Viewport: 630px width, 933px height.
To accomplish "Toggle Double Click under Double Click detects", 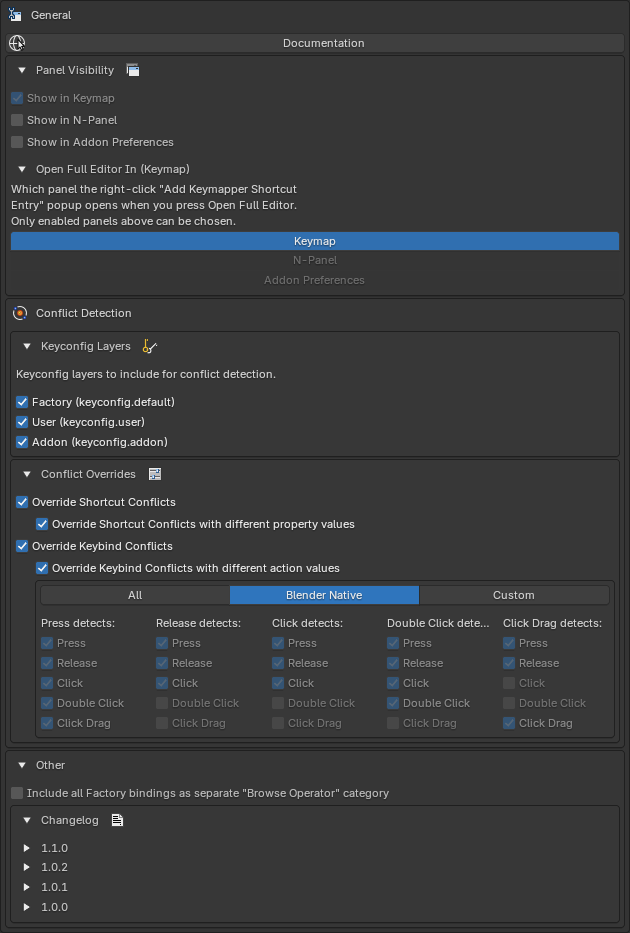I will click(393, 703).
